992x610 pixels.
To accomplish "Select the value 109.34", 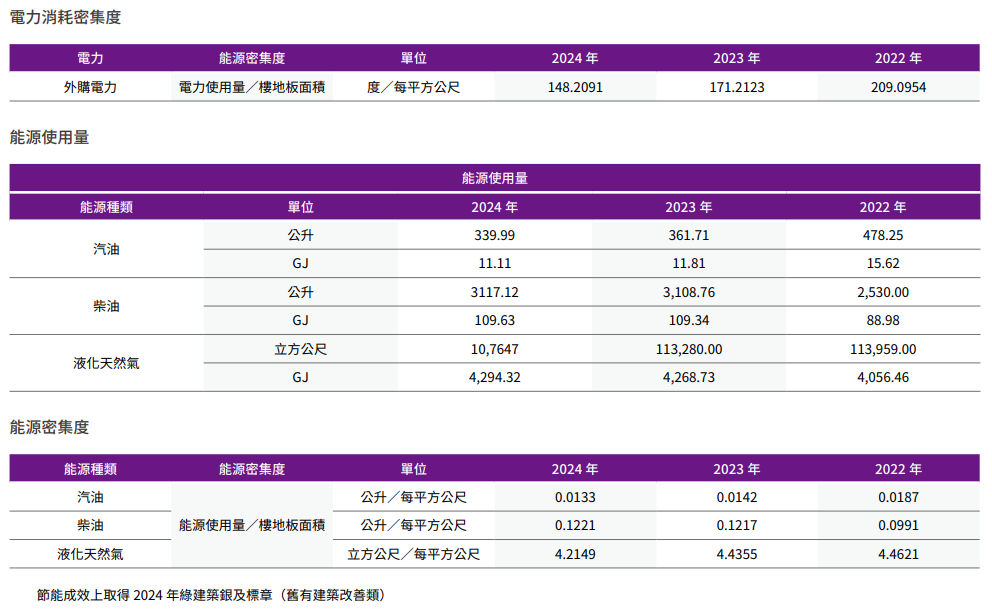I will tap(689, 320).
